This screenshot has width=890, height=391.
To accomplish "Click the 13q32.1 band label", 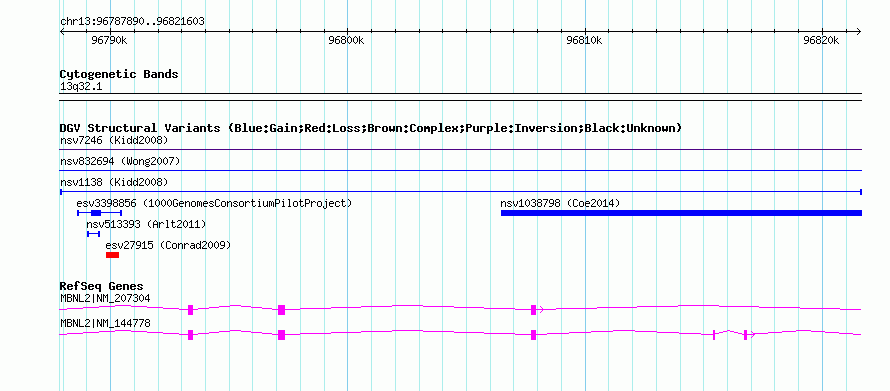I will (81, 87).
